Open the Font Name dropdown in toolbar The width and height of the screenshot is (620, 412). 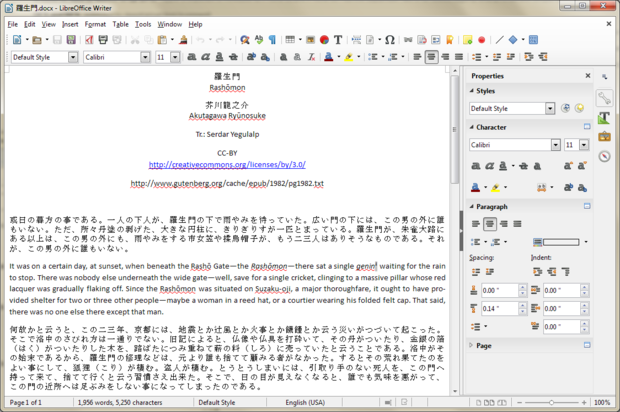click(145, 57)
